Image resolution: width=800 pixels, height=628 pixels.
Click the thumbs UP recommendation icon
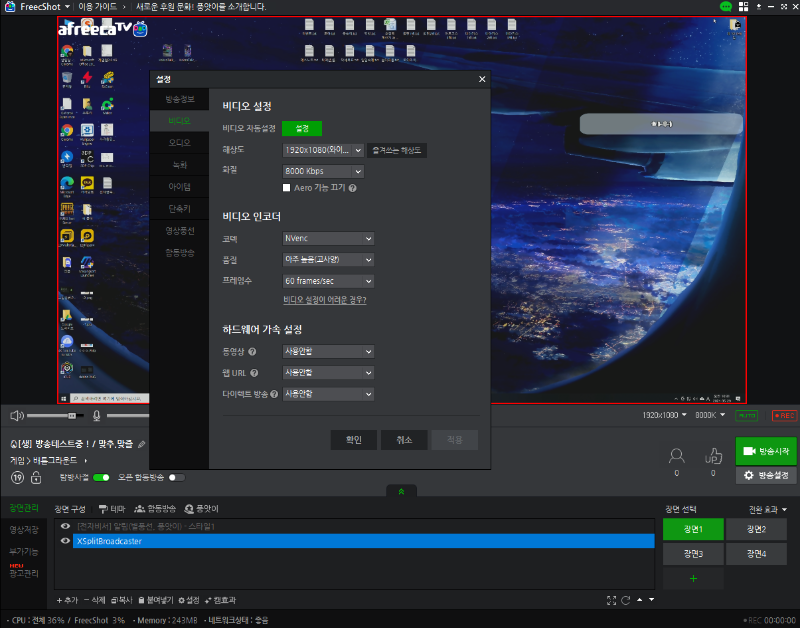click(x=713, y=455)
